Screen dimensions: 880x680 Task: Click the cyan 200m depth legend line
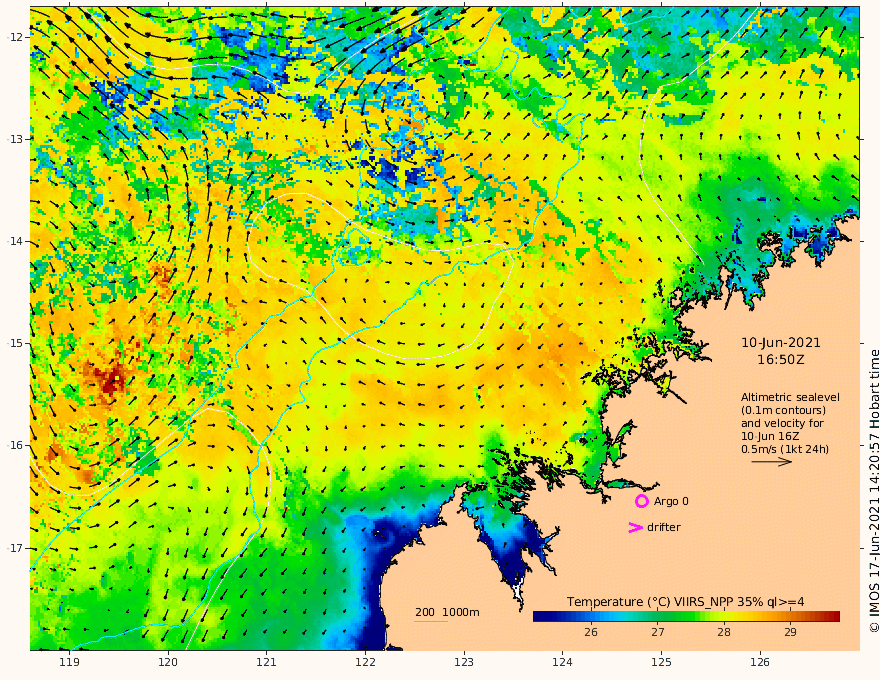click(x=431, y=622)
